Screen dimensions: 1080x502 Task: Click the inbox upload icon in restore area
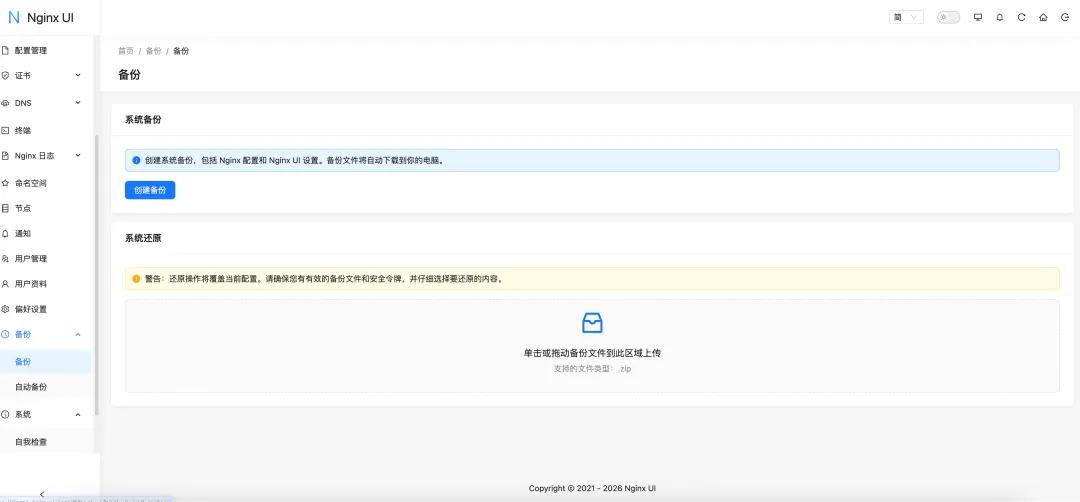[x=592, y=322]
